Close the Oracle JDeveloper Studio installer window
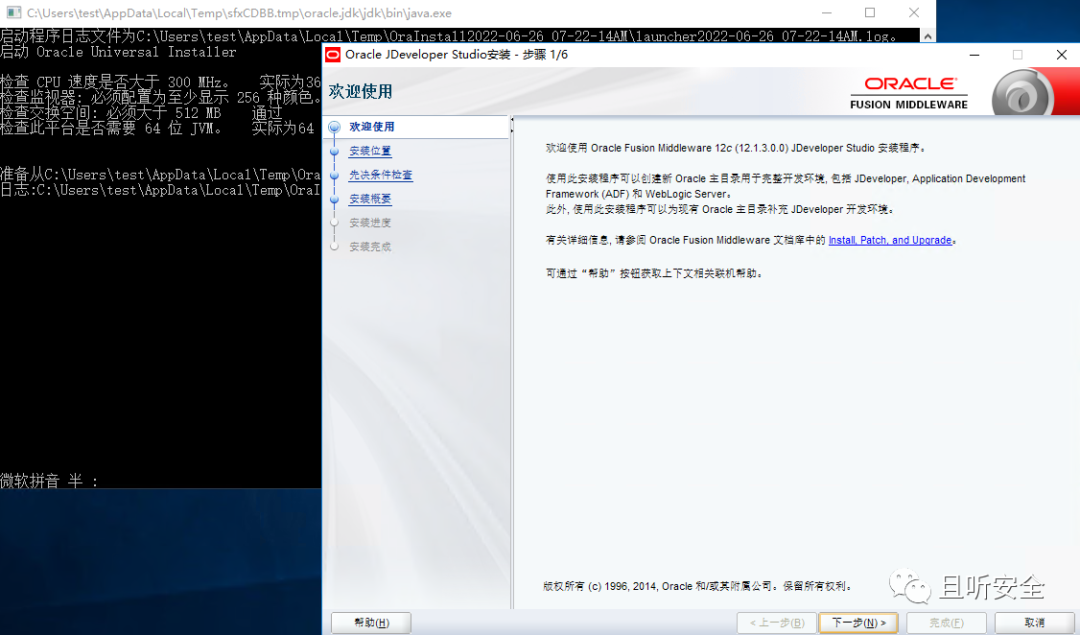This screenshot has width=1080, height=635. (1061, 55)
